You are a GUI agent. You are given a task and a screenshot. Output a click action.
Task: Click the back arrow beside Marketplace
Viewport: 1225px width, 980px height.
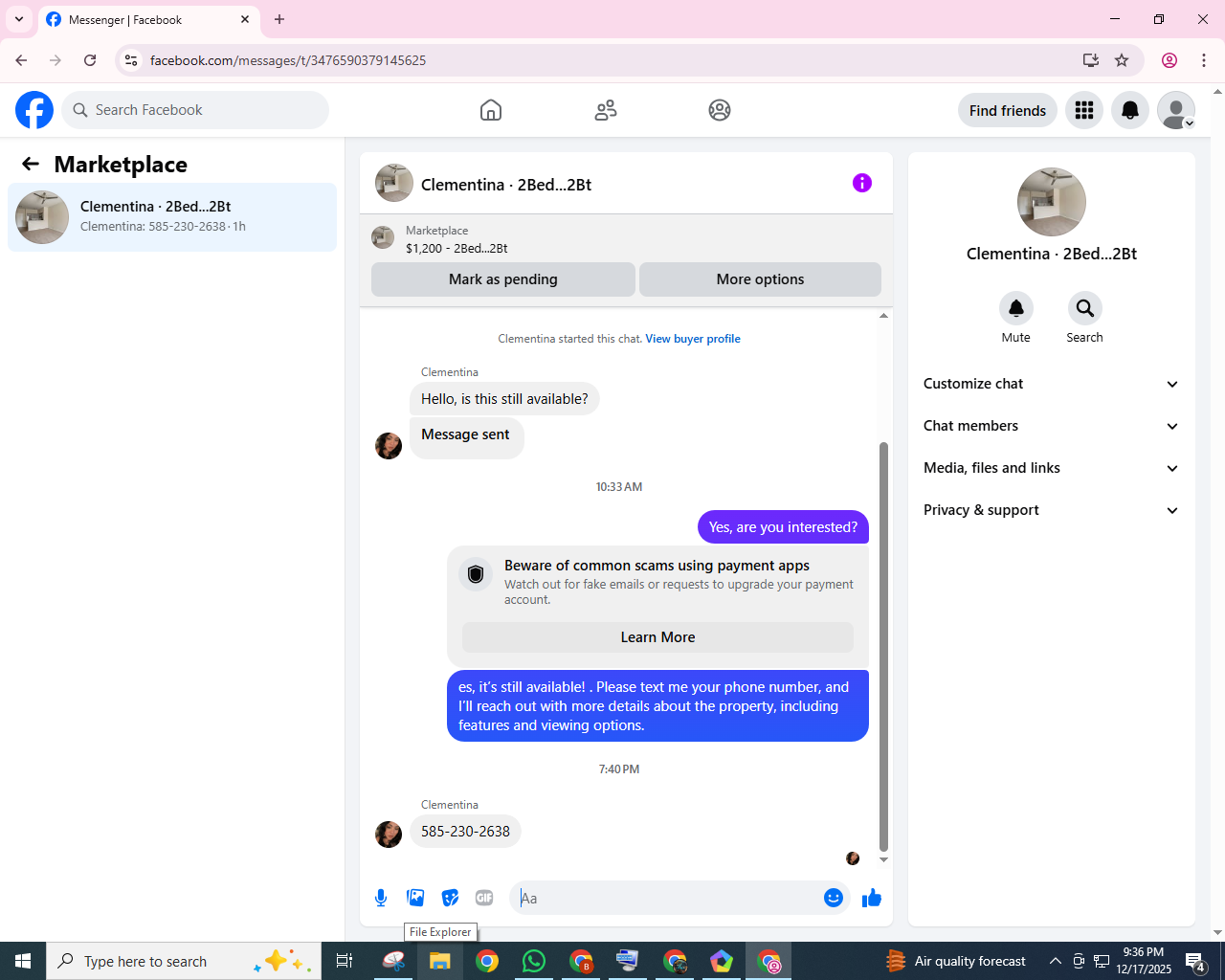coord(31,165)
